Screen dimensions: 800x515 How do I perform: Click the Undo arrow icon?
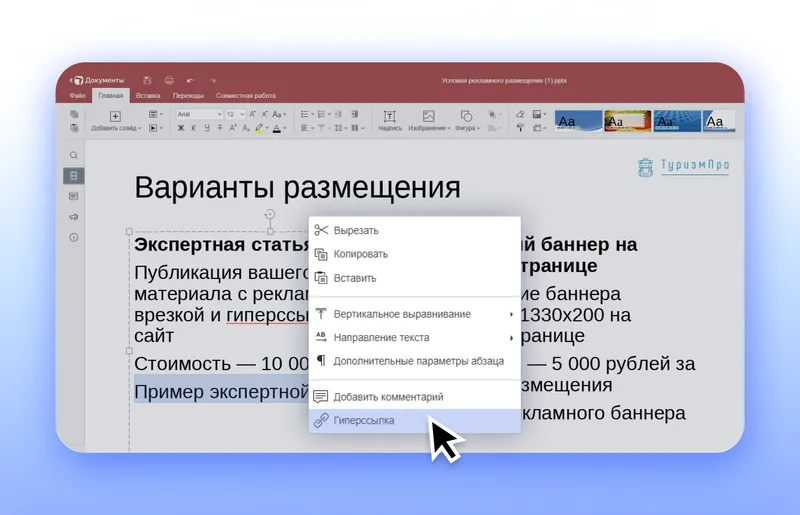(x=190, y=80)
